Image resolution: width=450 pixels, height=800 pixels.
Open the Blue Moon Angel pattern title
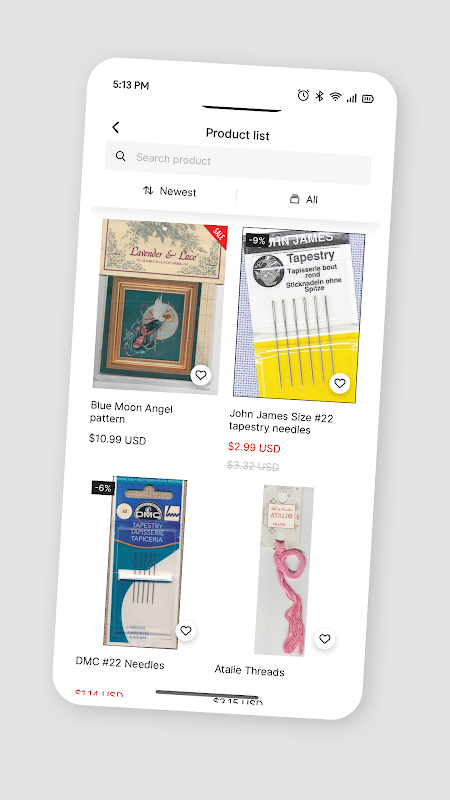coord(131,413)
